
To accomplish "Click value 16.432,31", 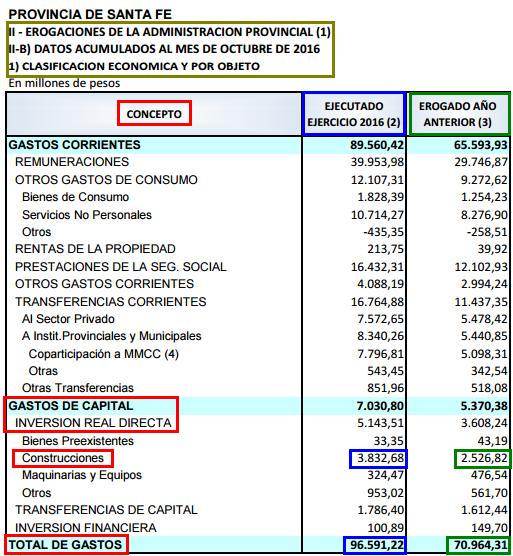I will (x=377, y=266).
